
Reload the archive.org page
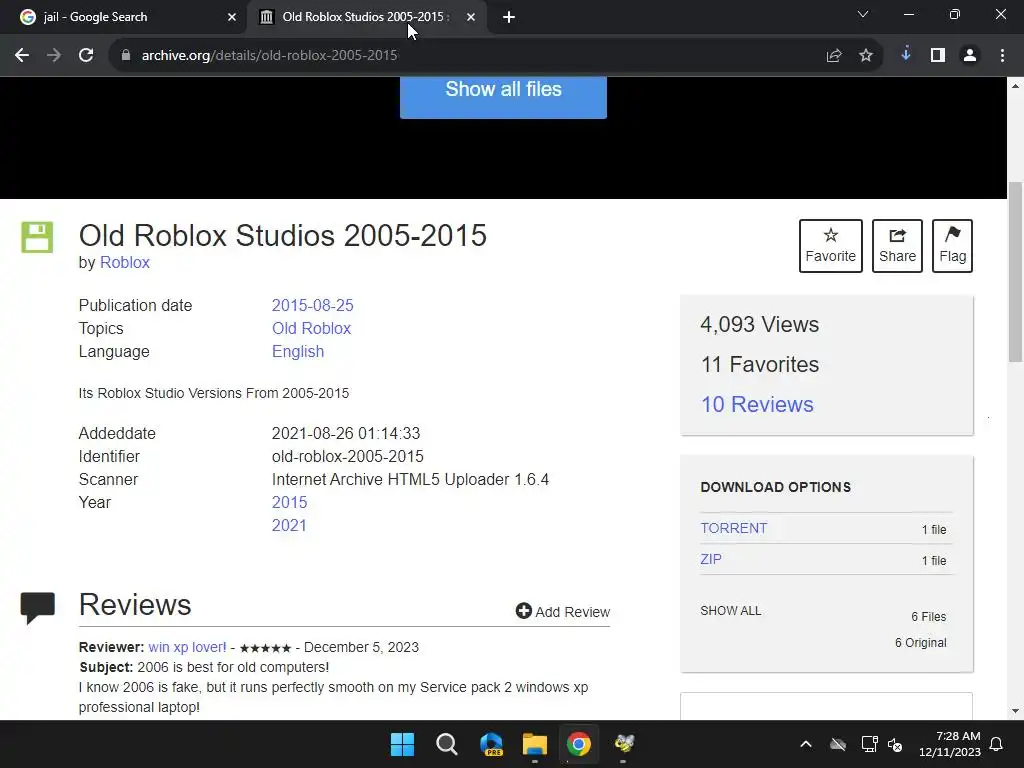86,56
